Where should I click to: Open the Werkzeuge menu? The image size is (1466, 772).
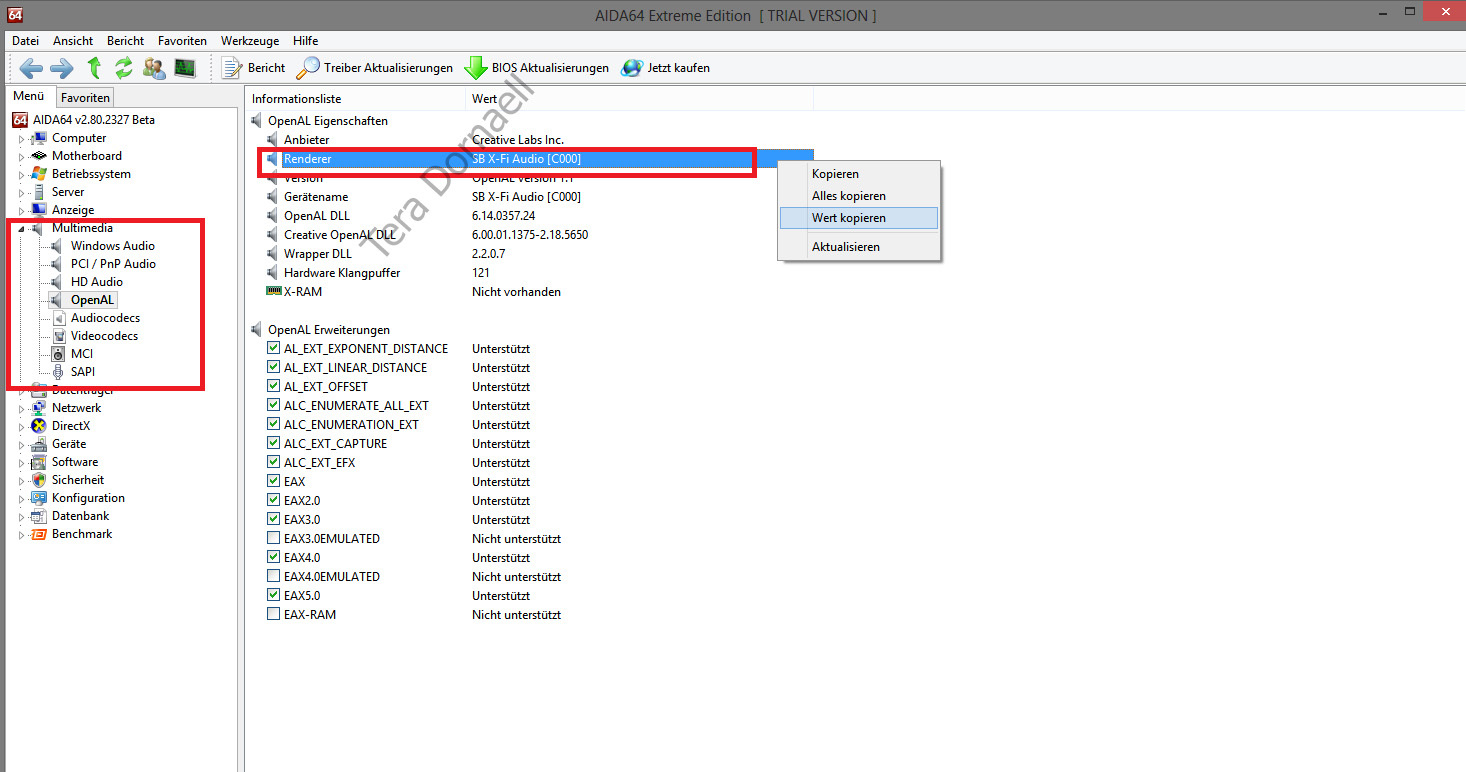[250, 41]
